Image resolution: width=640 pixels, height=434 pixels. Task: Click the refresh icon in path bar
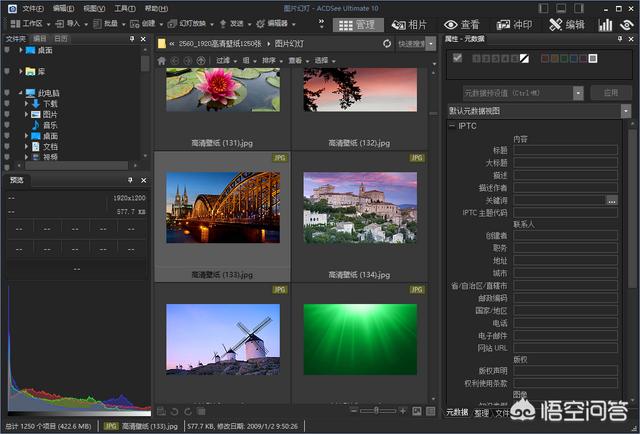point(387,44)
